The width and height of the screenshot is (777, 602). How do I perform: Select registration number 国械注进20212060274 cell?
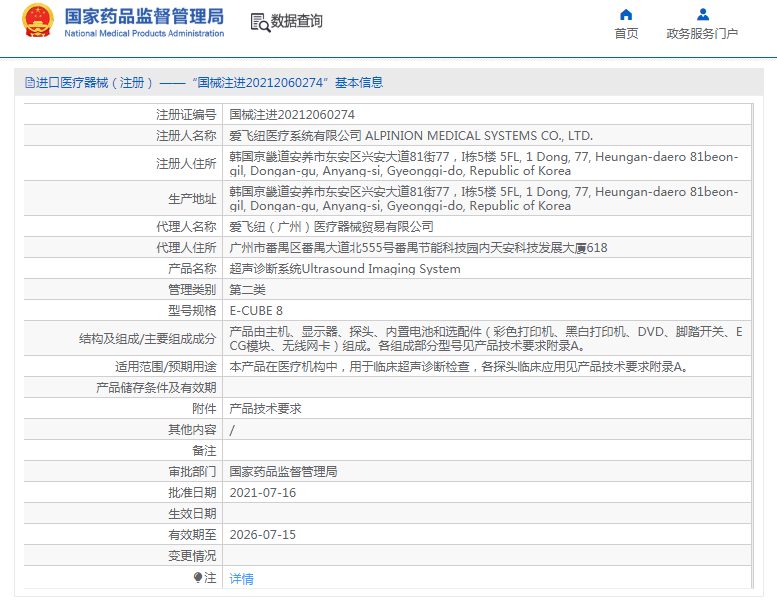(292, 115)
